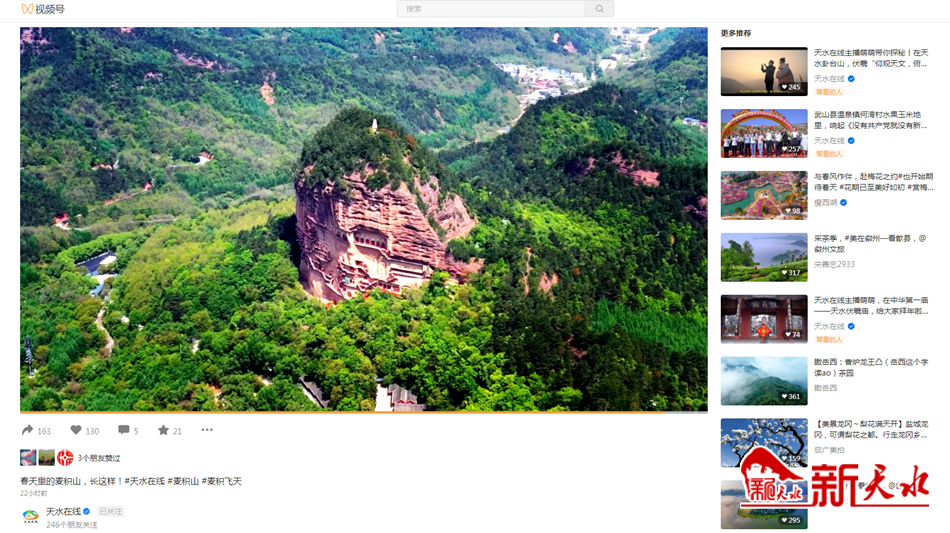
Task: Open comments via speech bubble icon
Action: point(124,430)
